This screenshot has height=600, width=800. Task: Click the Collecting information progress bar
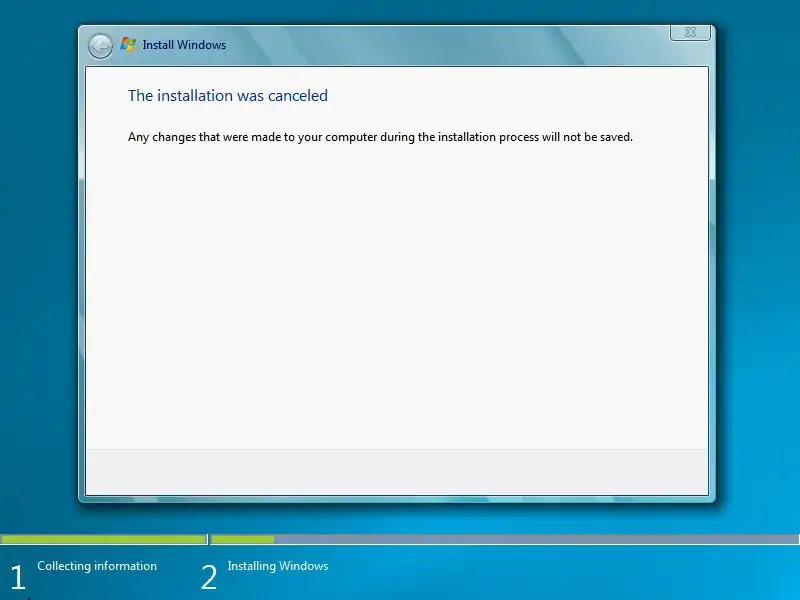click(x=104, y=539)
